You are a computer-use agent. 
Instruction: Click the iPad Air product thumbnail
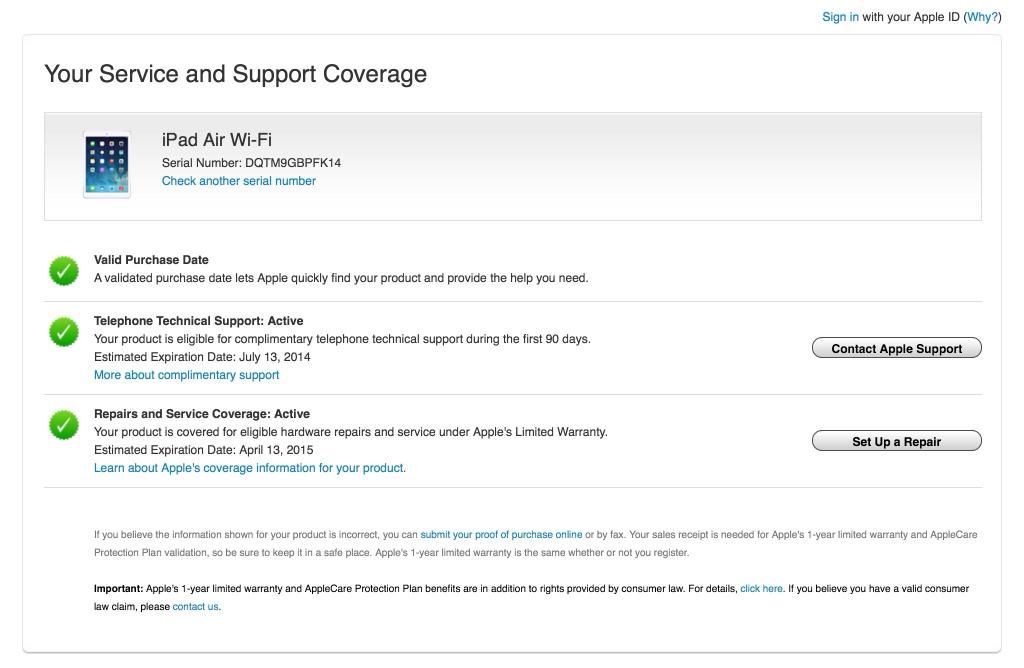(x=107, y=165)
